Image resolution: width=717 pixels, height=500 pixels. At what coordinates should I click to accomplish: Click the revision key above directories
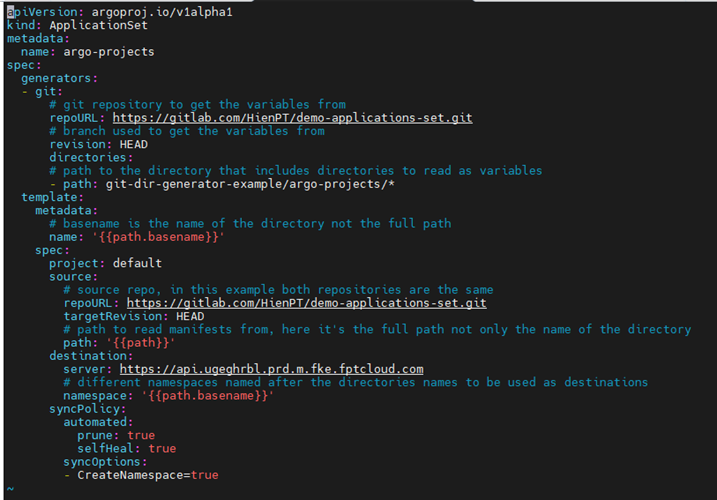click(78, 144)
